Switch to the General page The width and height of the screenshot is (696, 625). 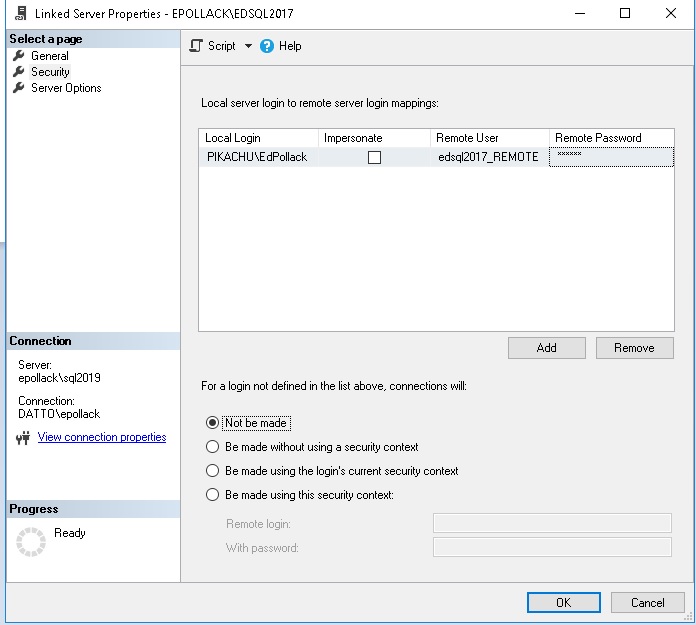tap(50, 56)
